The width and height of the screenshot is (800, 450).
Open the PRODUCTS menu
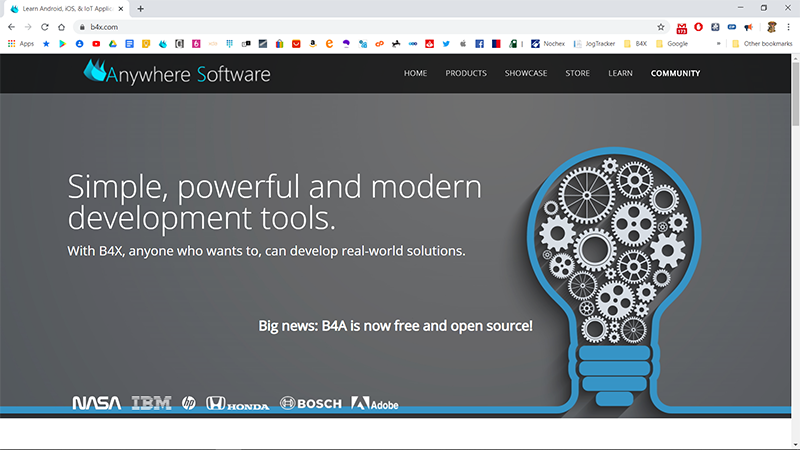(466, 73)
